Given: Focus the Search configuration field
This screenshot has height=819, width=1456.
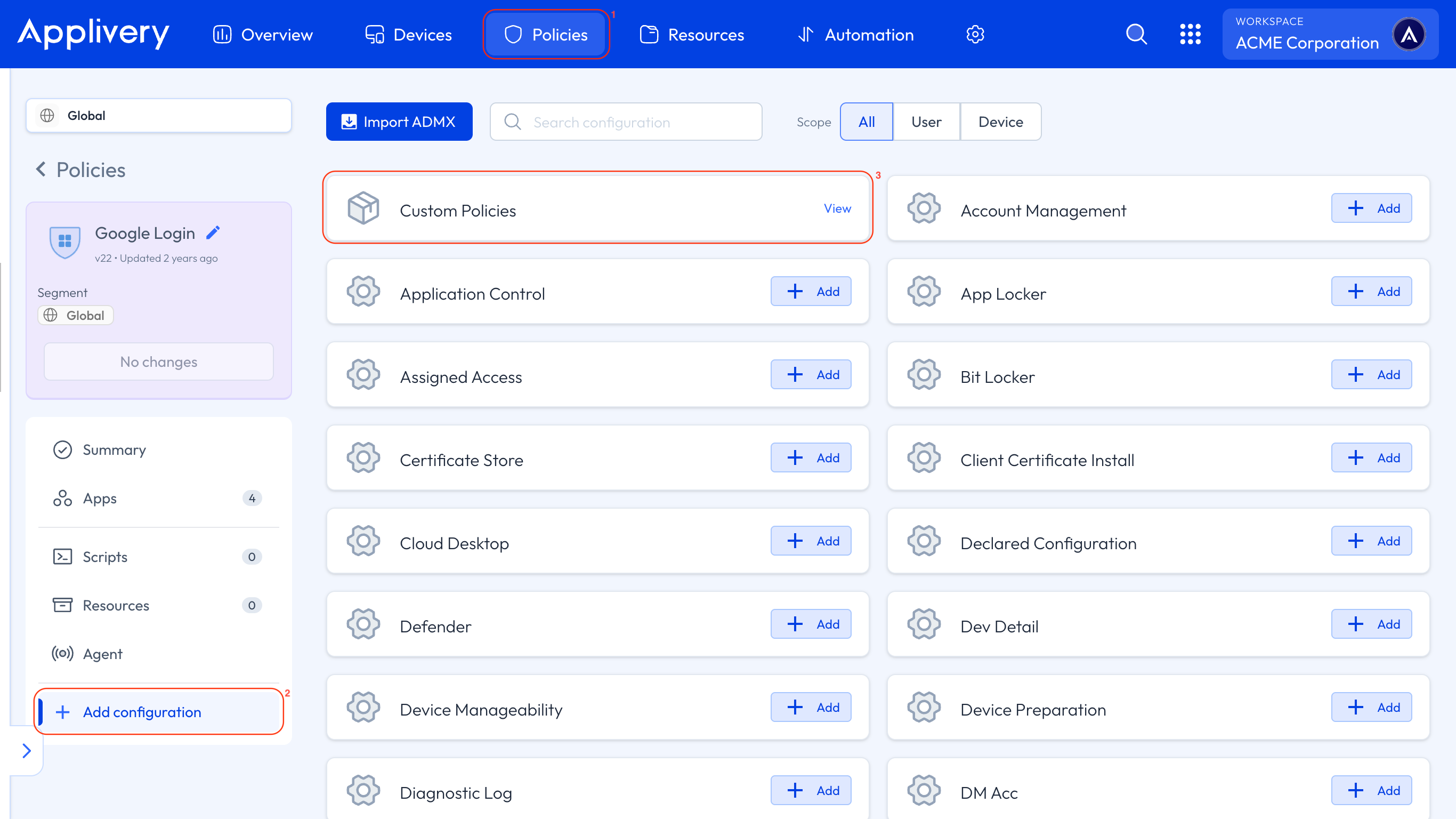Looking at the screenshot, I should (x=626, y=122).
